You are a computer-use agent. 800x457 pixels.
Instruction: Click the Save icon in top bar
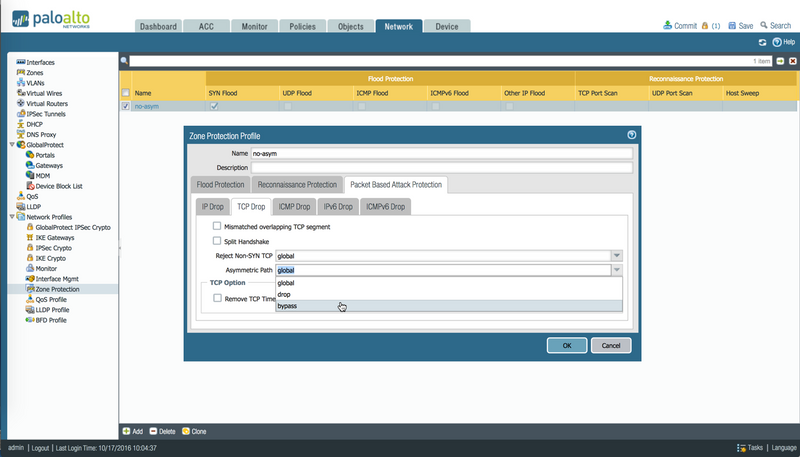click(x=732, y=26)
